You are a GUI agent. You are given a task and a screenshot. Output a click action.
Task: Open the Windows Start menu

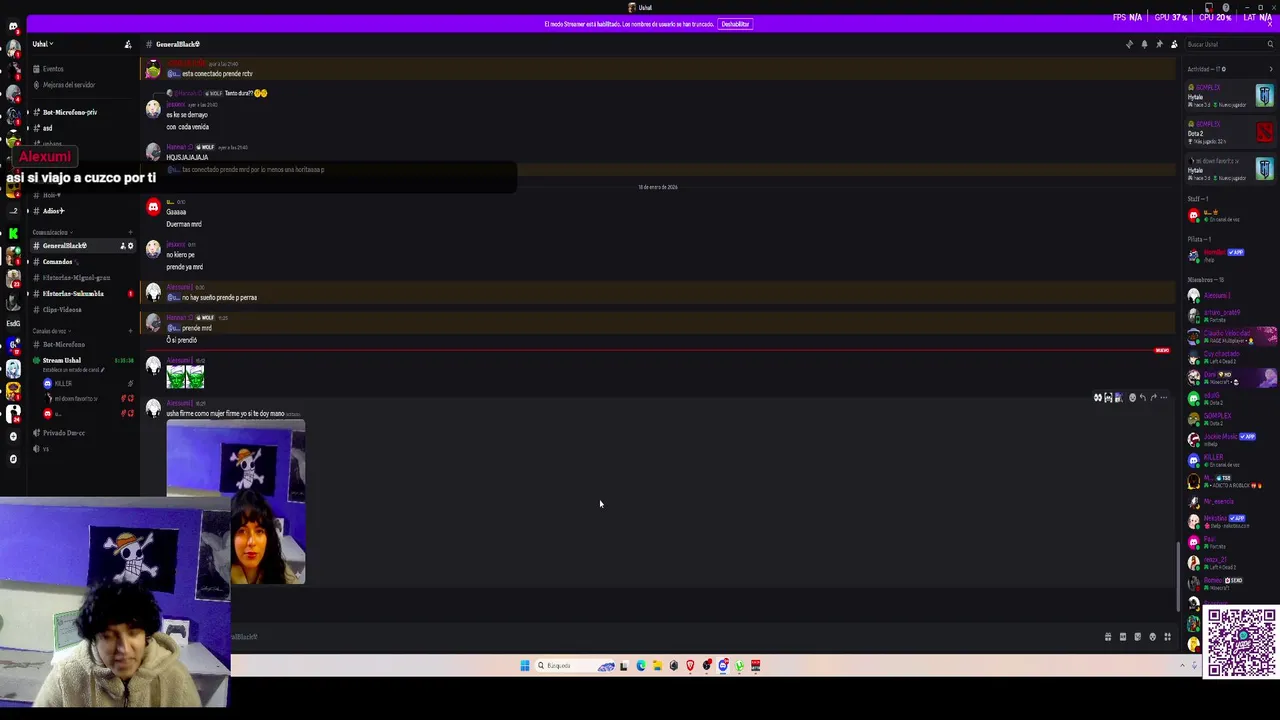click(525, 666)
